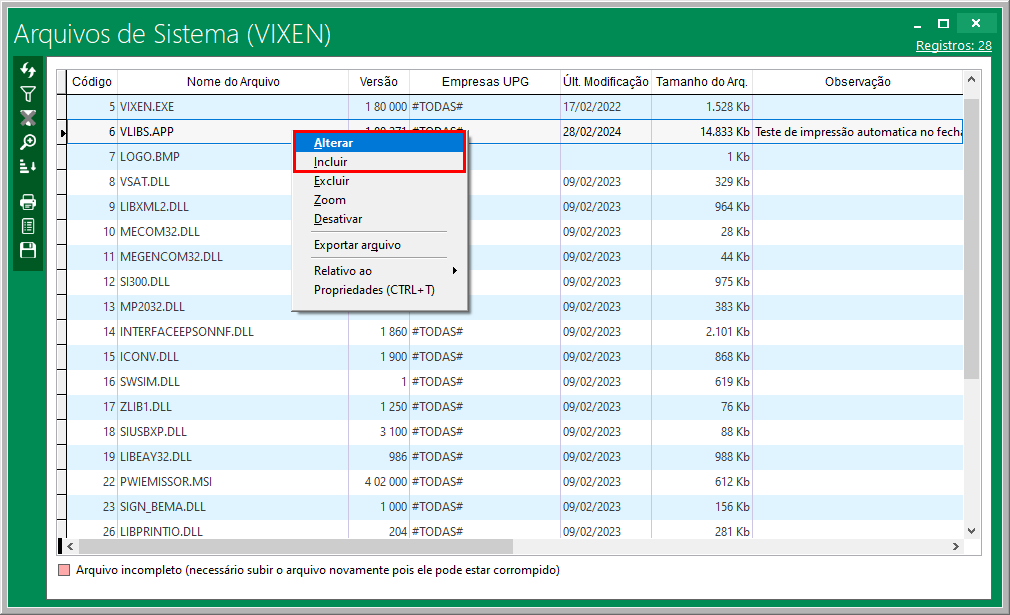
Task: Click Exportar arquivo menu entry
Action: (x=357, y=245)
